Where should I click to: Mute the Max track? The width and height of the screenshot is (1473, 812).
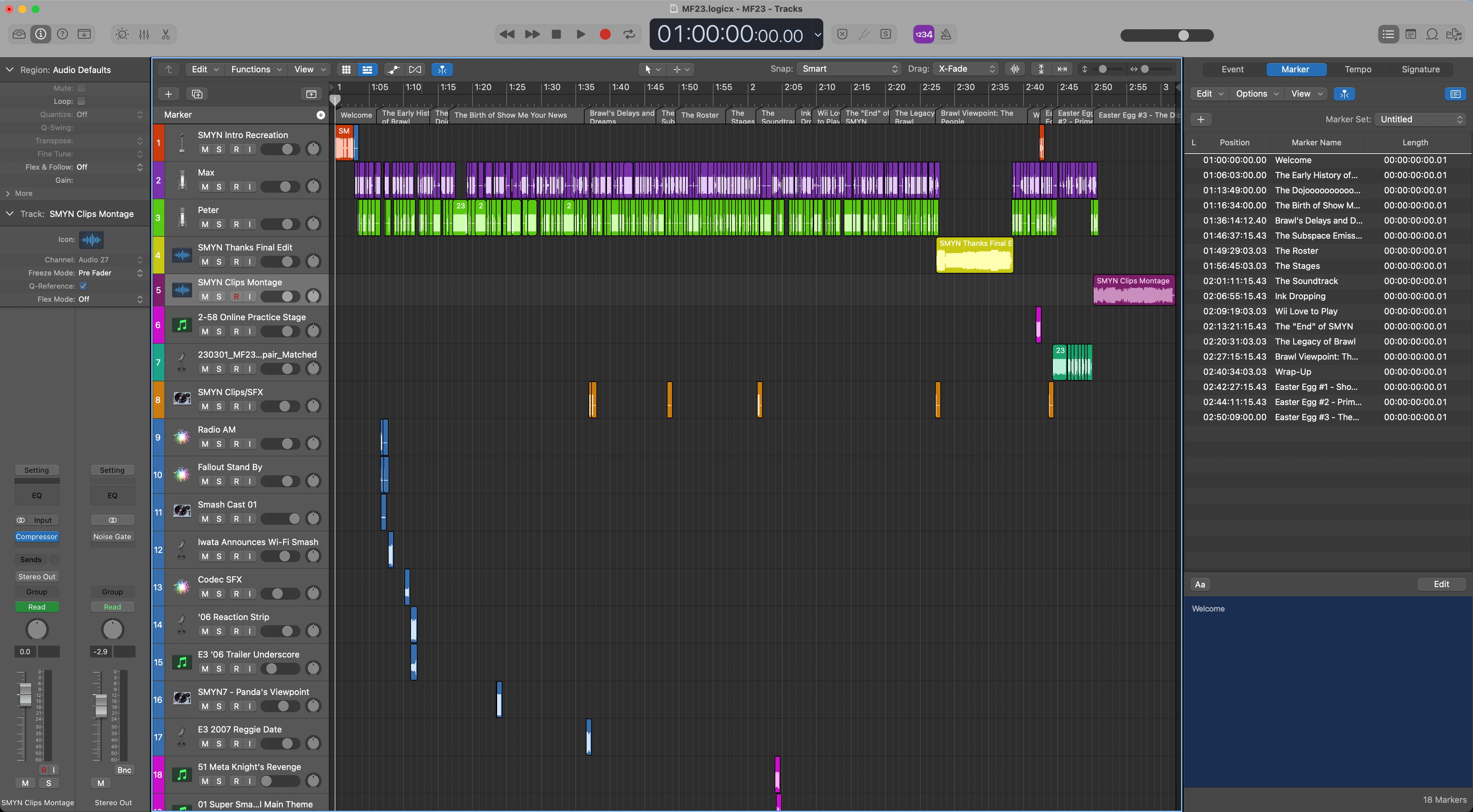[x=205, y=187]
